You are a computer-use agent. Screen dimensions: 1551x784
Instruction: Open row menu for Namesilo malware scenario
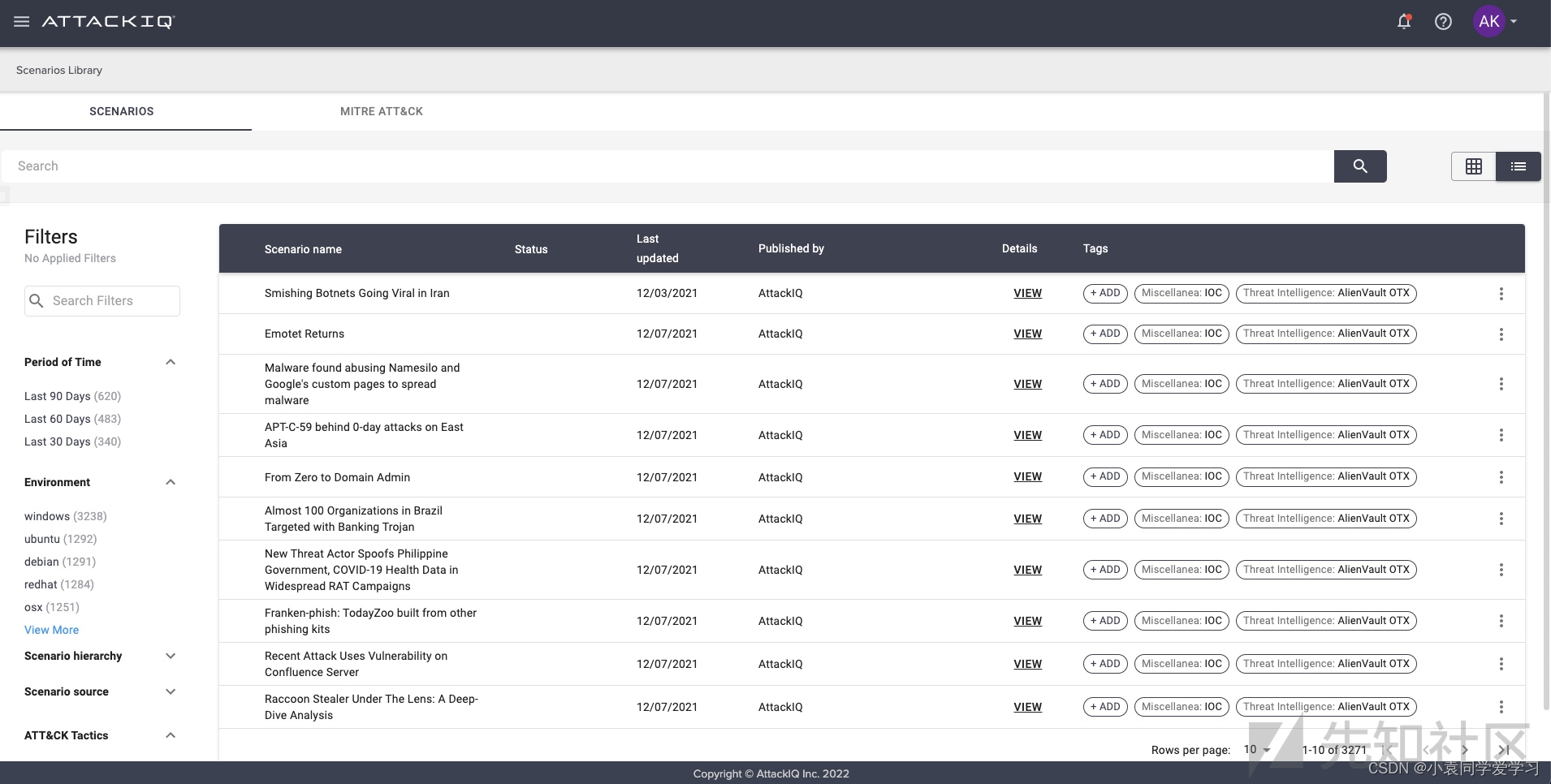1501,384
